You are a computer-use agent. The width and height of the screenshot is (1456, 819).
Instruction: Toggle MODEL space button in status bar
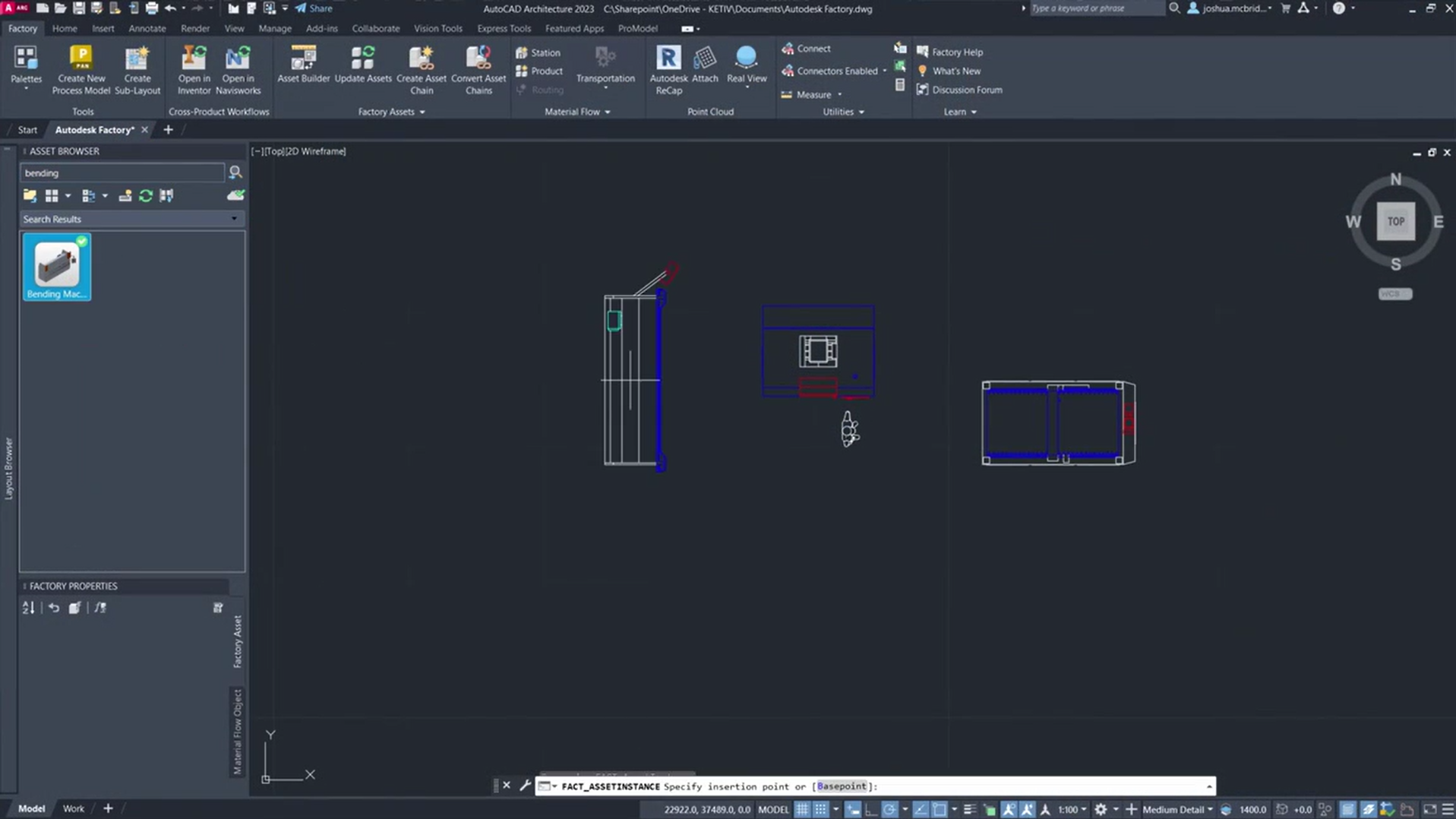pyautogui.click(x=774, y=810)
